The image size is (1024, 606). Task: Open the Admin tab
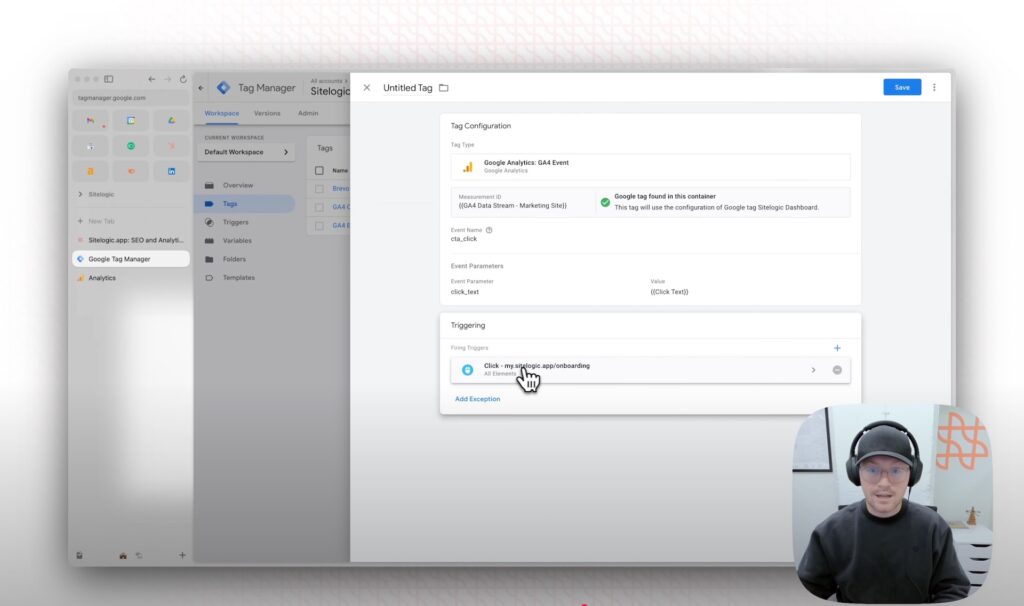(x=307, y=113)
